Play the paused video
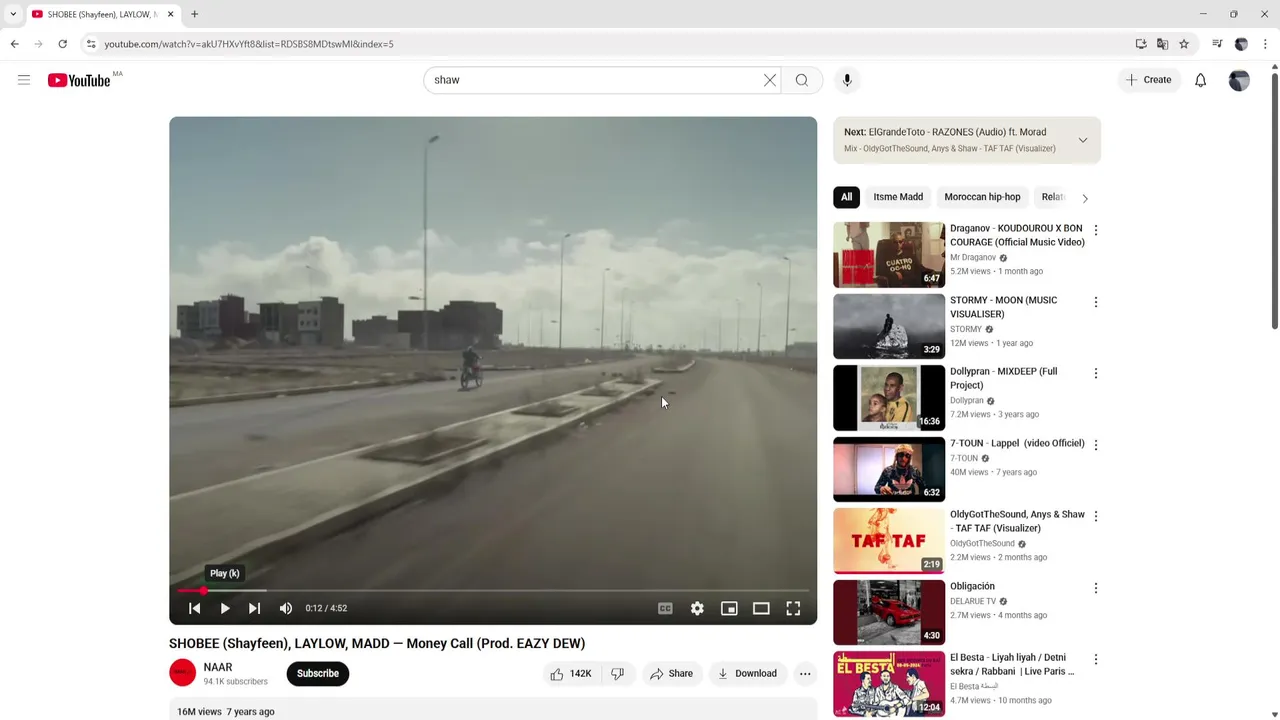 (225, 608)
